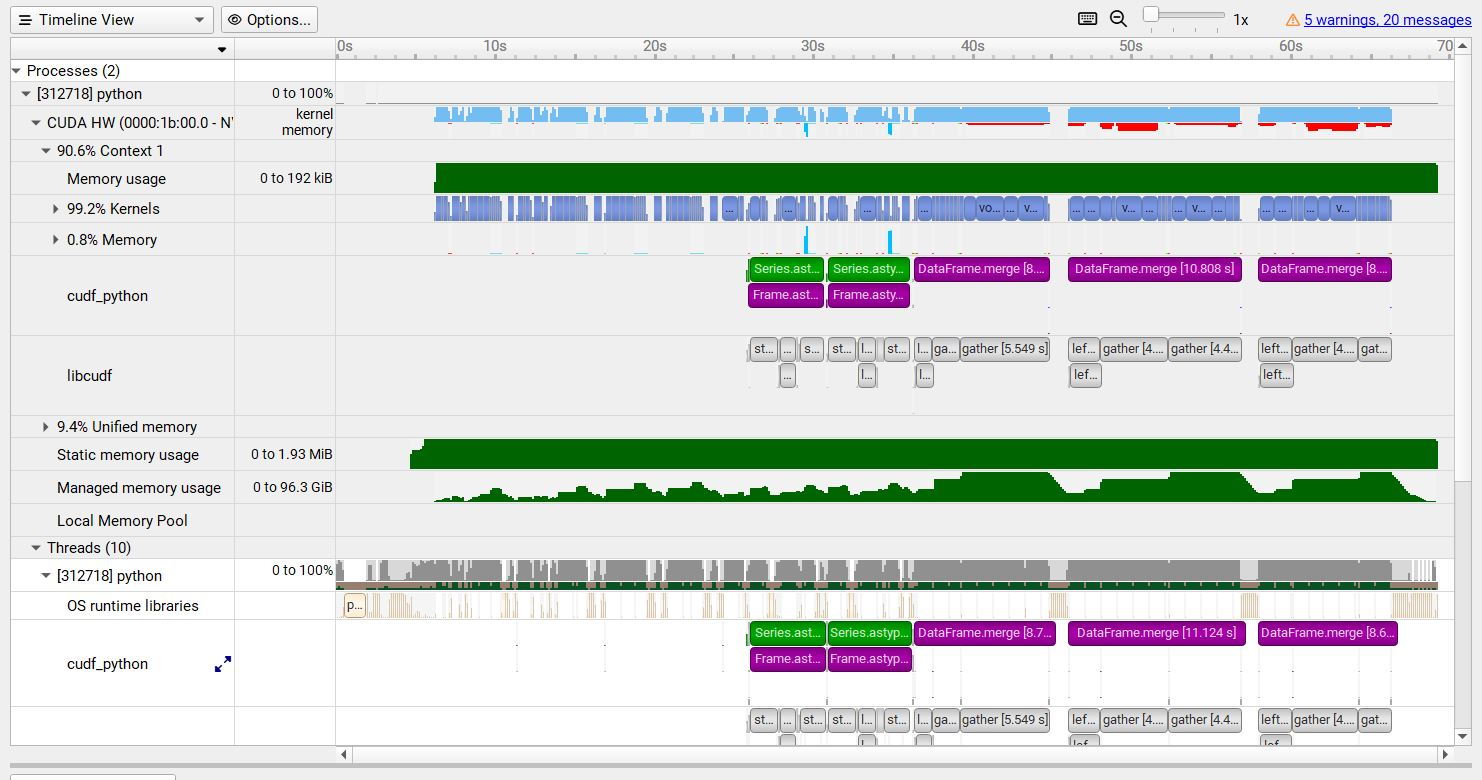Click the eye icon in the Options button

tap(237, 19)
